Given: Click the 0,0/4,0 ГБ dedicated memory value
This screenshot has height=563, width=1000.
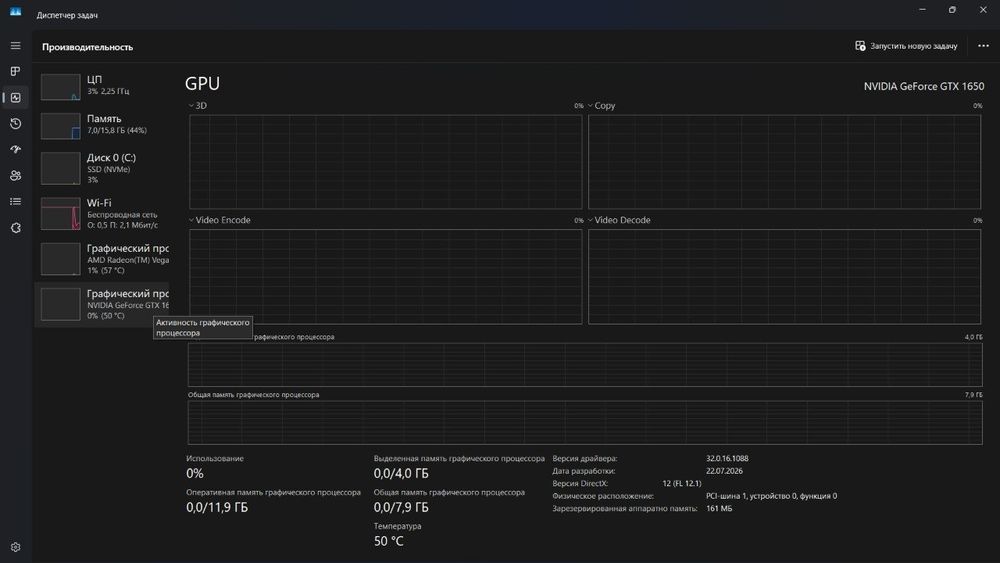Looking at the screenshot, I should (401, 473).
